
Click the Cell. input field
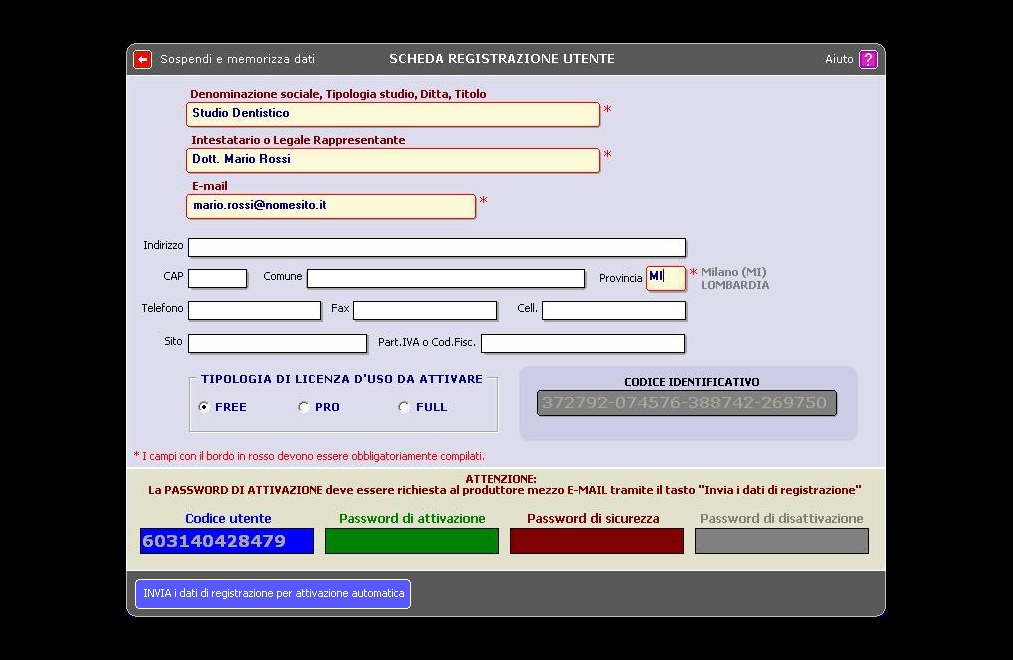pyautogui.click(x=614, y=311)
